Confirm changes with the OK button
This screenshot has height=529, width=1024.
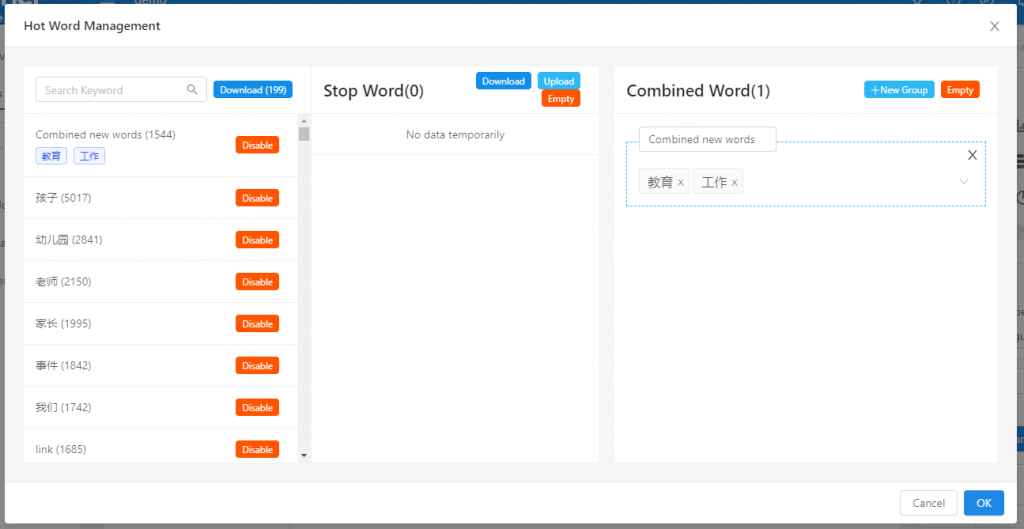click(983, 503)
